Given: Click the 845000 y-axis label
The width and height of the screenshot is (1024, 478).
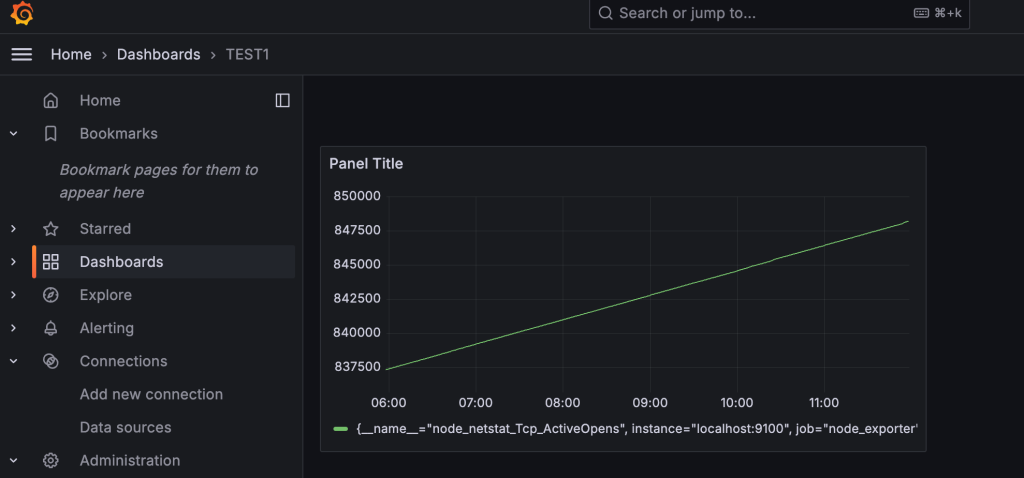Looking at the screenshot, I should click(357, 264).
